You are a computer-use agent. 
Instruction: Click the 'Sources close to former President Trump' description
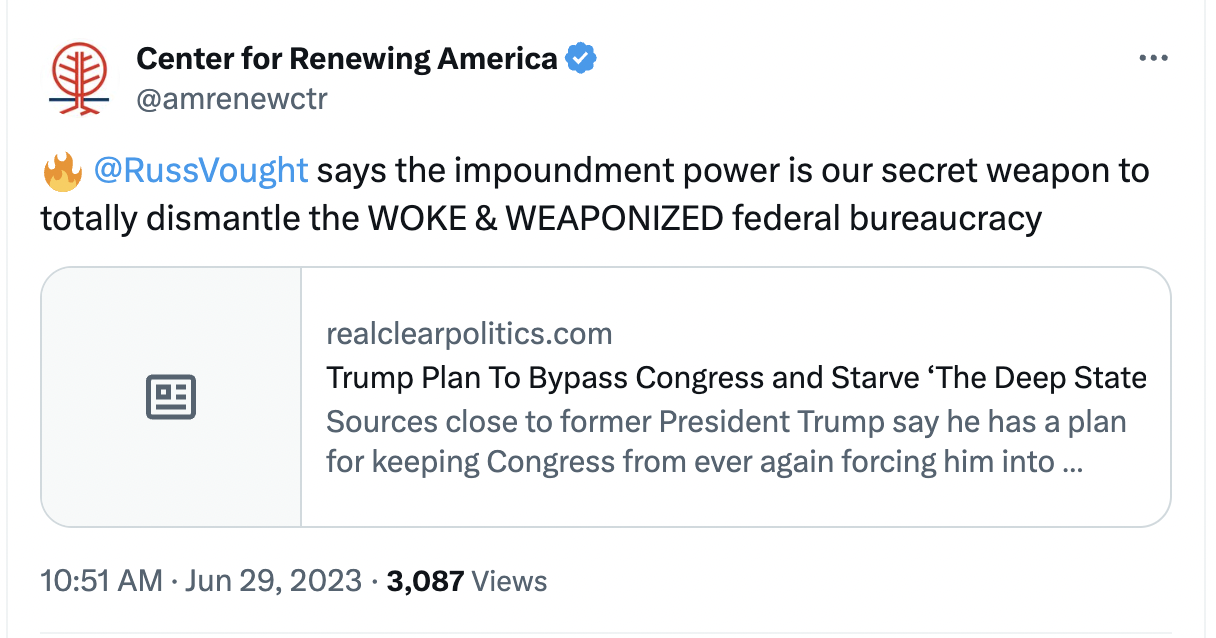pos(726,421)
